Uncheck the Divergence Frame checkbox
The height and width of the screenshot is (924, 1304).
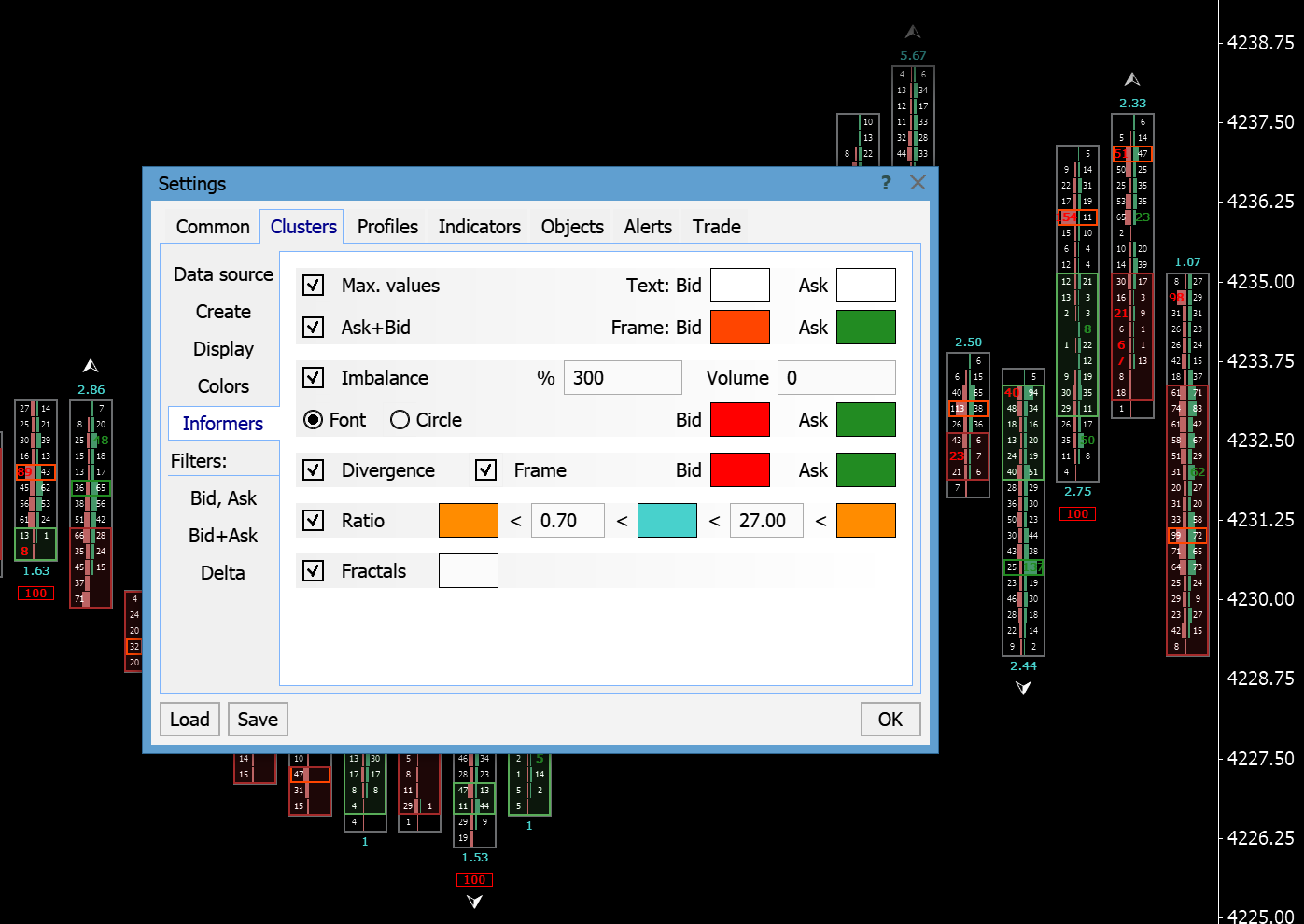click(485, 470)
